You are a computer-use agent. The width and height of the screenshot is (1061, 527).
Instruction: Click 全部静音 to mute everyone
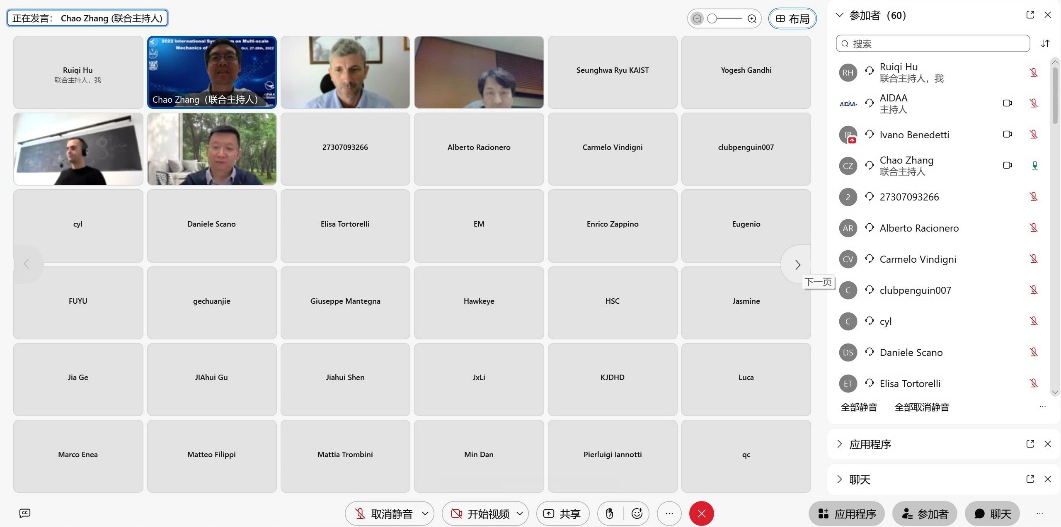click(x=859, y=407)
